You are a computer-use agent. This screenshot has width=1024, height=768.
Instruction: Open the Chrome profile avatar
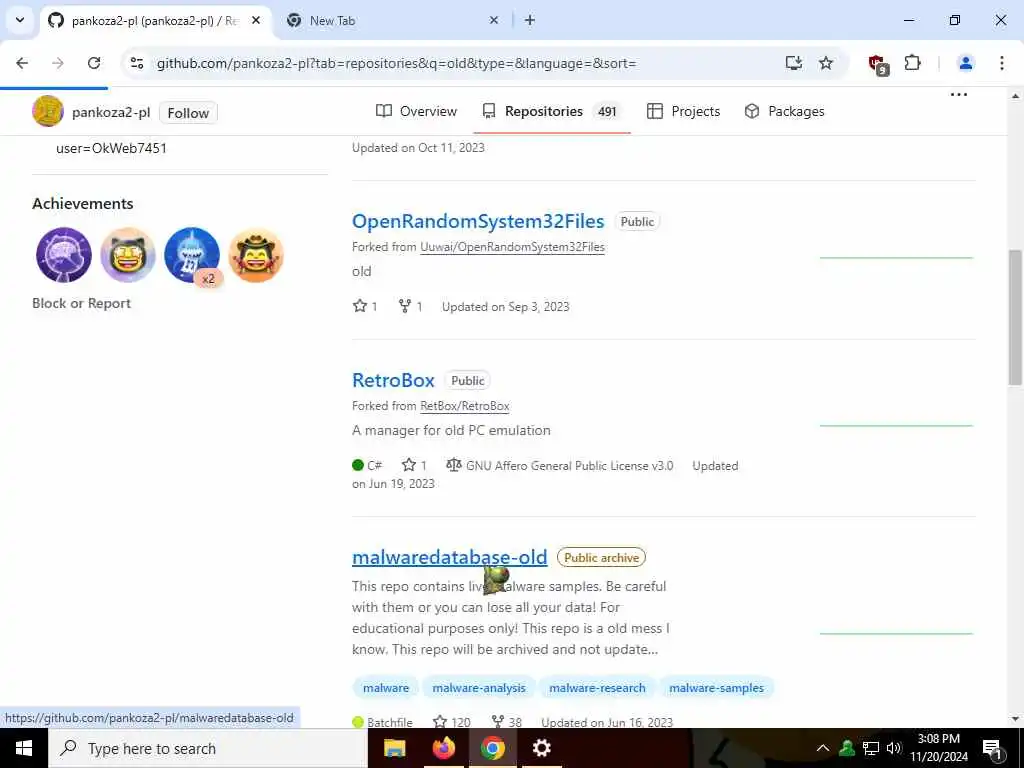tap(965, 63)
